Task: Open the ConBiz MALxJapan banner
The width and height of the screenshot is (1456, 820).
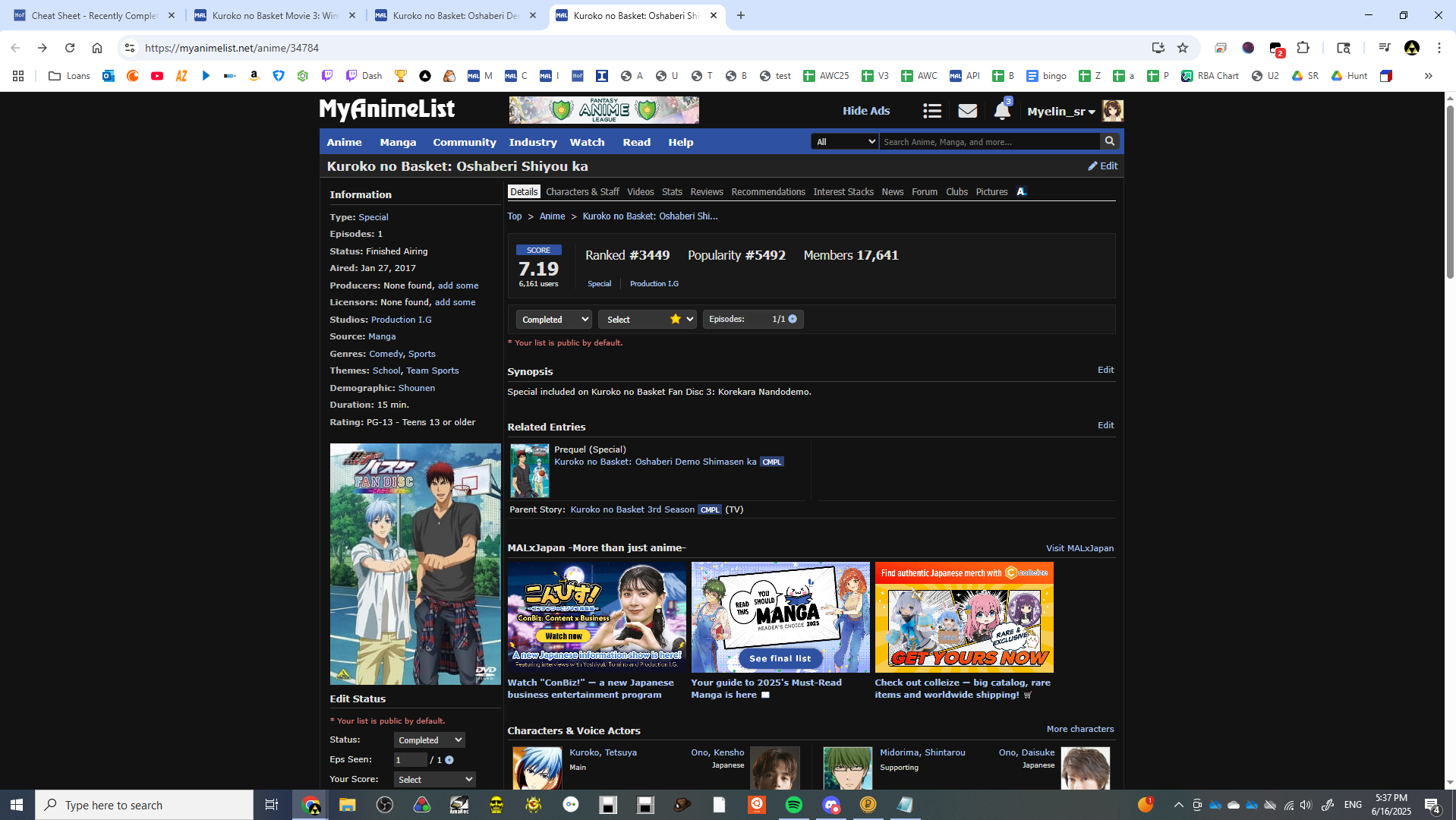Action: (597, 617)
